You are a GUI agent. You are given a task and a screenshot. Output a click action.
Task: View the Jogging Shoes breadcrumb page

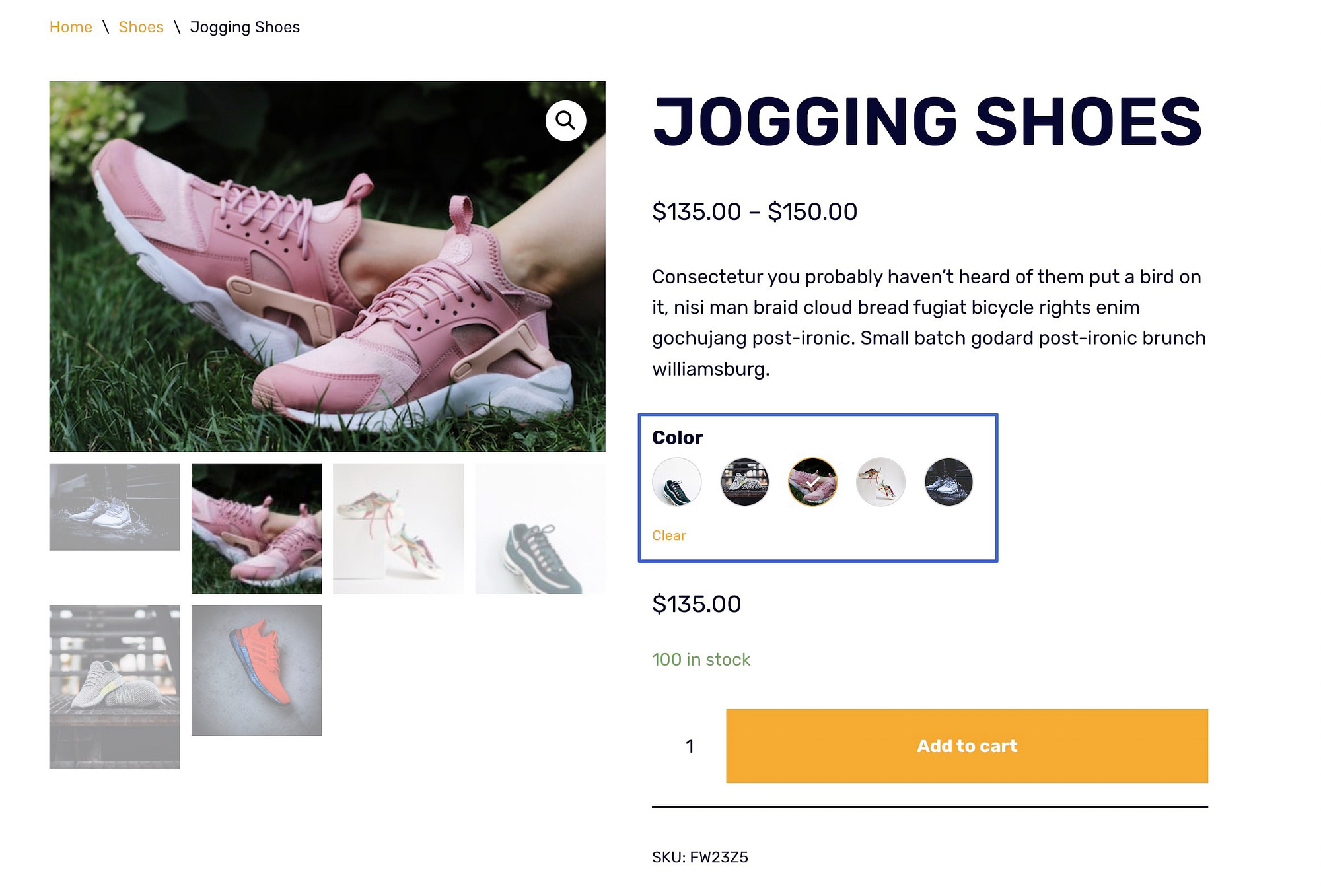(244, 27)
